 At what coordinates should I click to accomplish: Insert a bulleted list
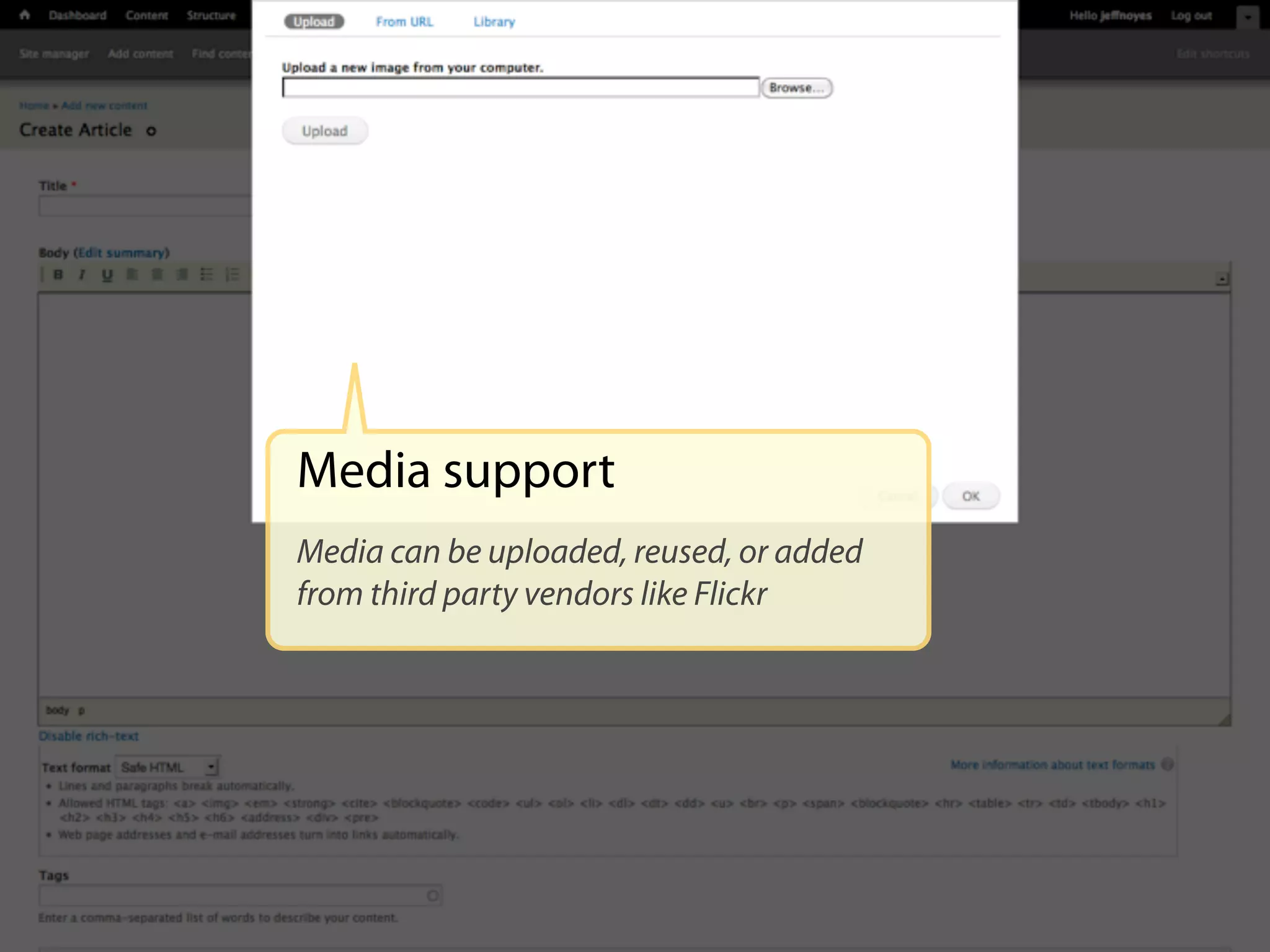(x=206, y=275)
